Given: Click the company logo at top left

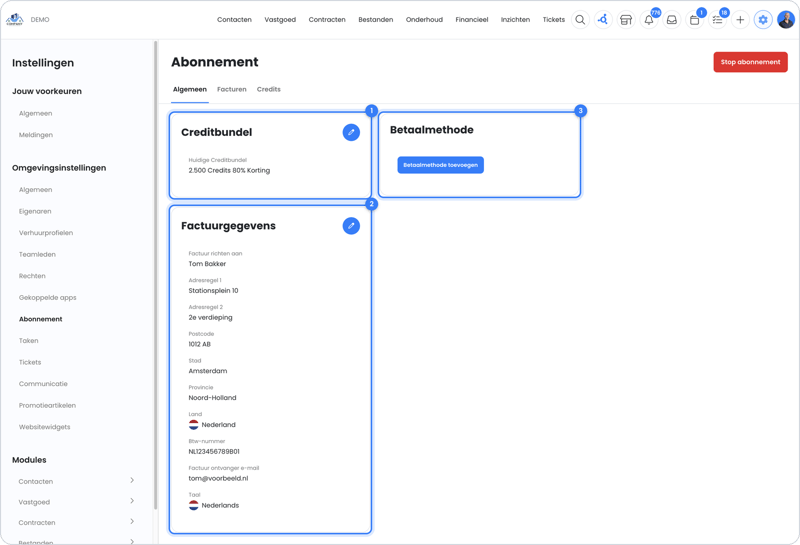Looking at the screenshot, I should pyautogui.click(x=14, y=20).
